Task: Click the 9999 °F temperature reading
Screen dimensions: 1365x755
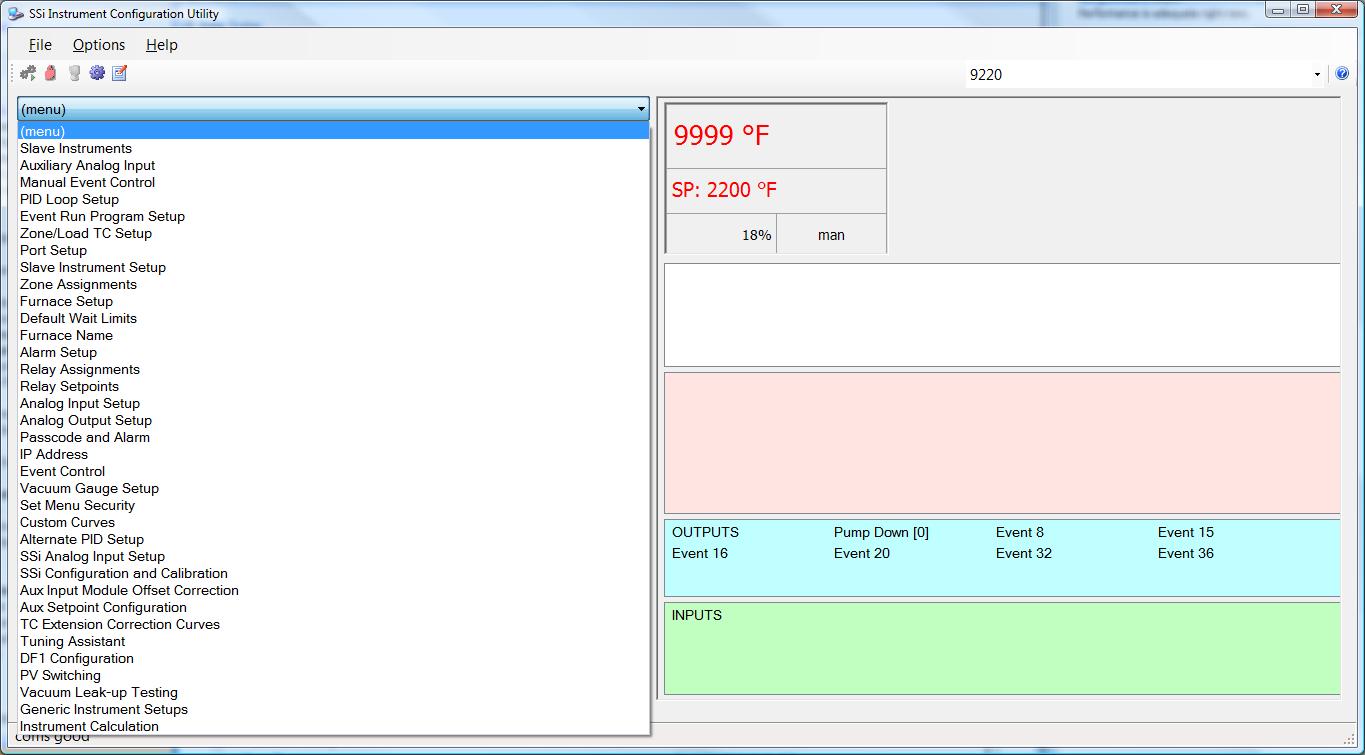Action: [722, 136]
